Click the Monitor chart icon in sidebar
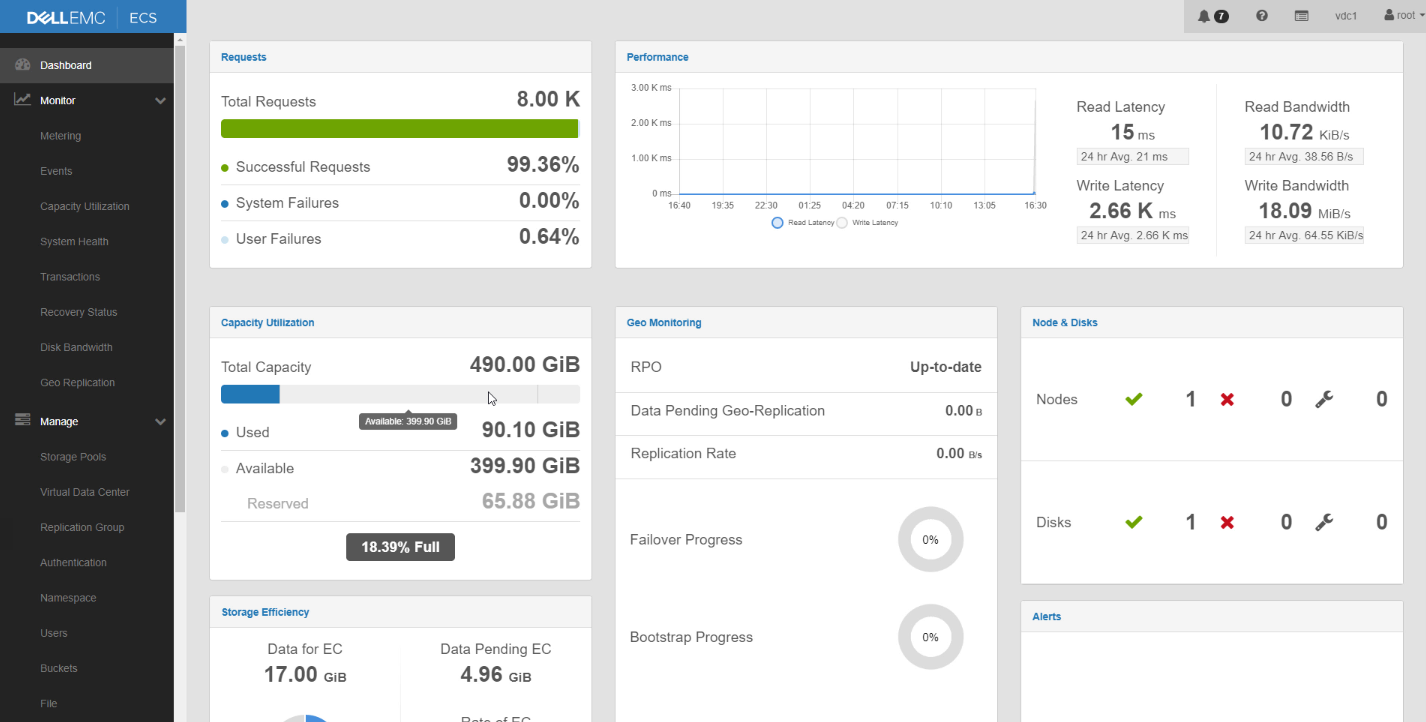 click(x=22, y=100)
